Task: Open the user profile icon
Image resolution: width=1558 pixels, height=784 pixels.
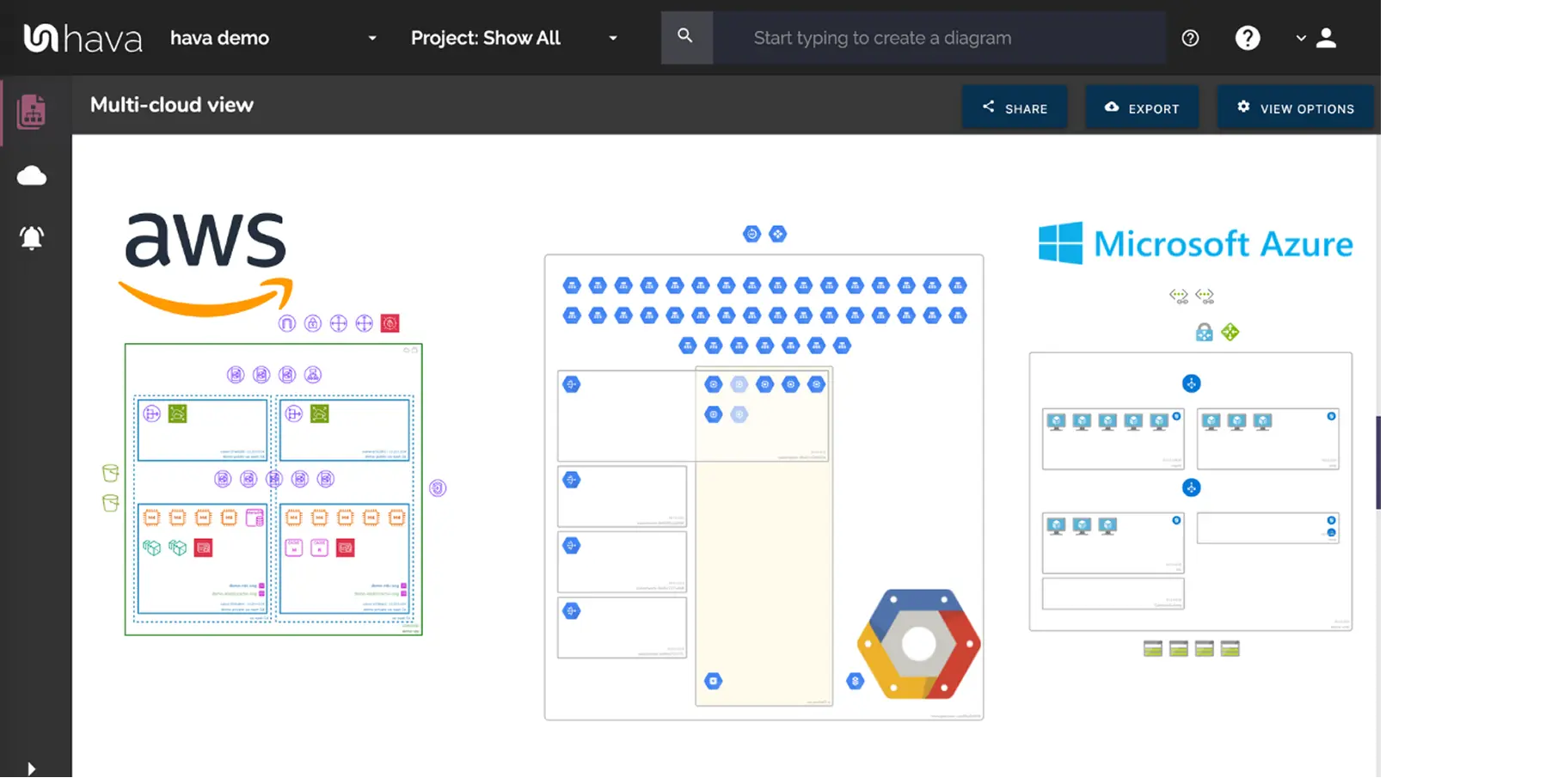Action: pos(1326,38)
